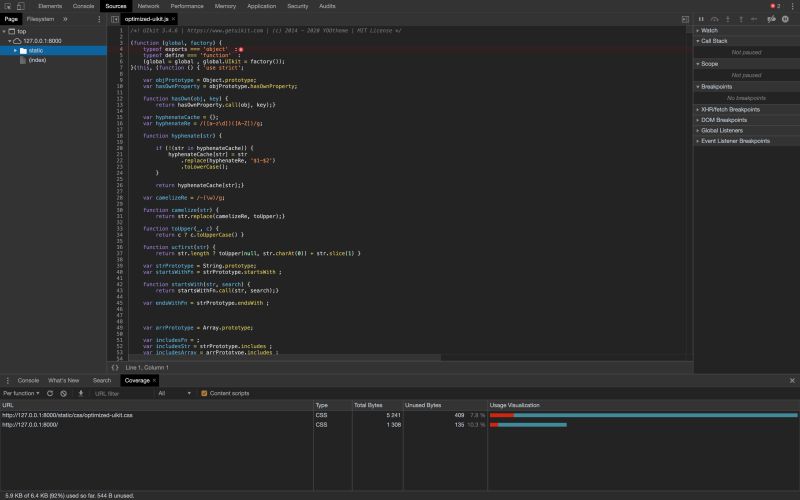Open the Performance panel tab

pyautogui.click(x=187, y=6)
